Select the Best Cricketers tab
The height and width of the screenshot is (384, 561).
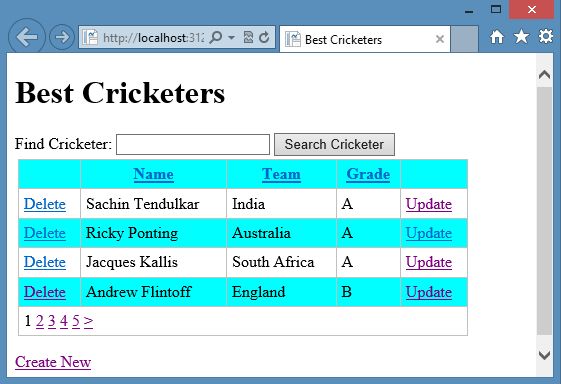(365, 39)
